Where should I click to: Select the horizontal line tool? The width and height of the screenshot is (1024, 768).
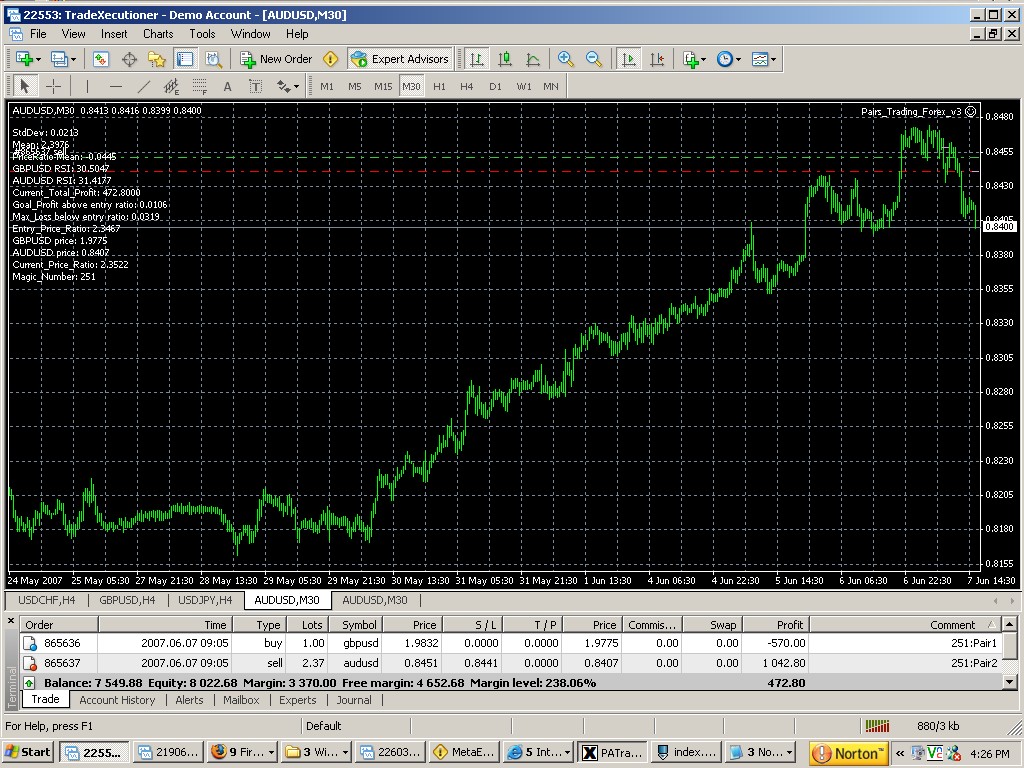point(116,86)
